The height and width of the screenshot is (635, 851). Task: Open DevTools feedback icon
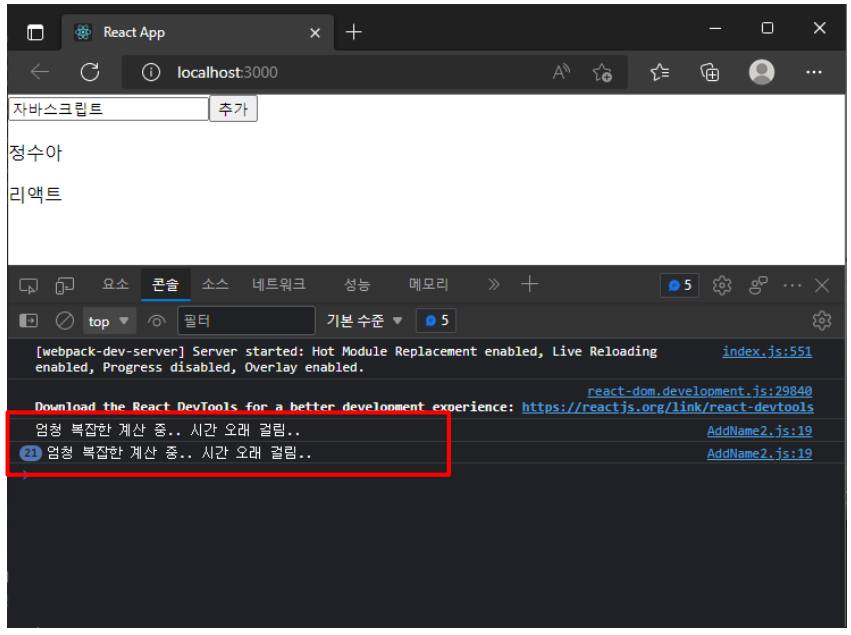coord(758,285)
